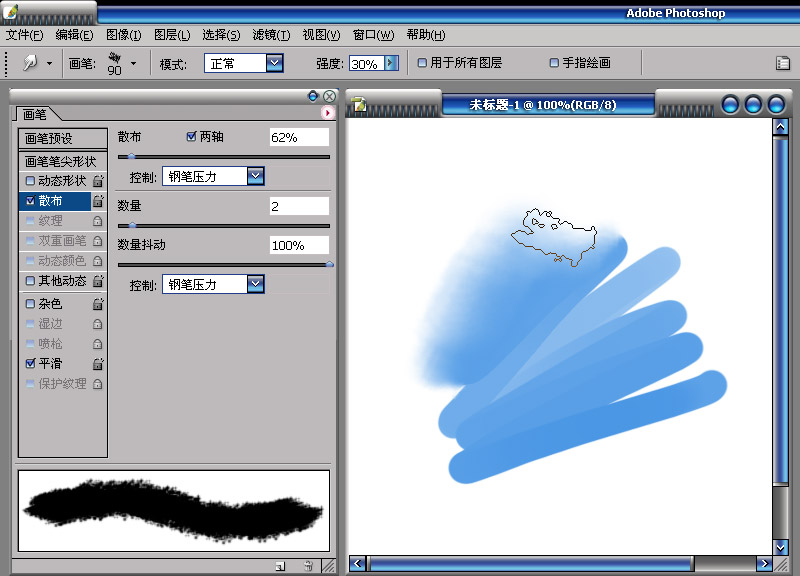Create new brush icon at palette bottom
Viewport: 800px width, 576px height.
pyautogui.click(x=280, y=566)
